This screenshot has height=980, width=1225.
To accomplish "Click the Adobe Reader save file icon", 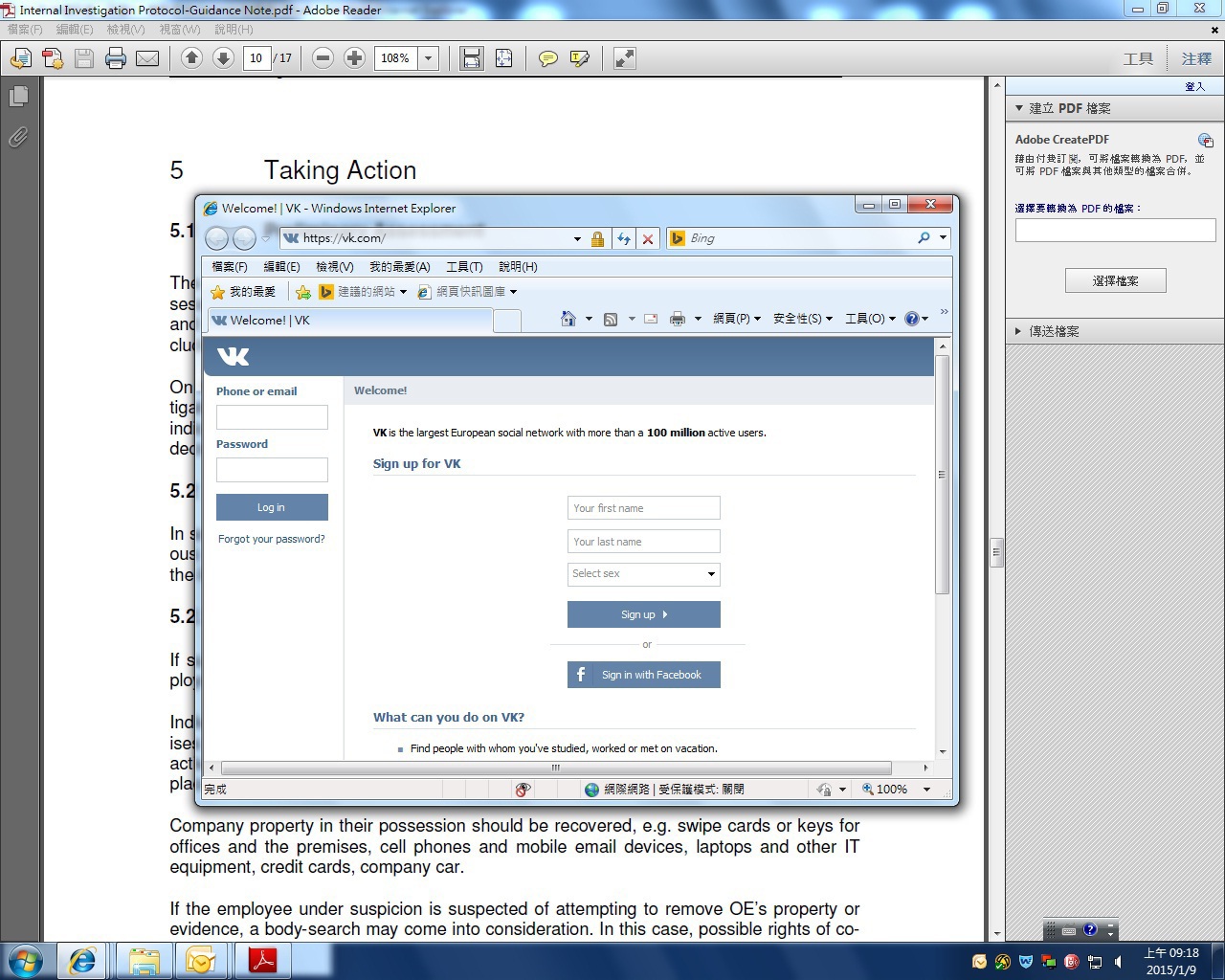I will pos(84,58).
